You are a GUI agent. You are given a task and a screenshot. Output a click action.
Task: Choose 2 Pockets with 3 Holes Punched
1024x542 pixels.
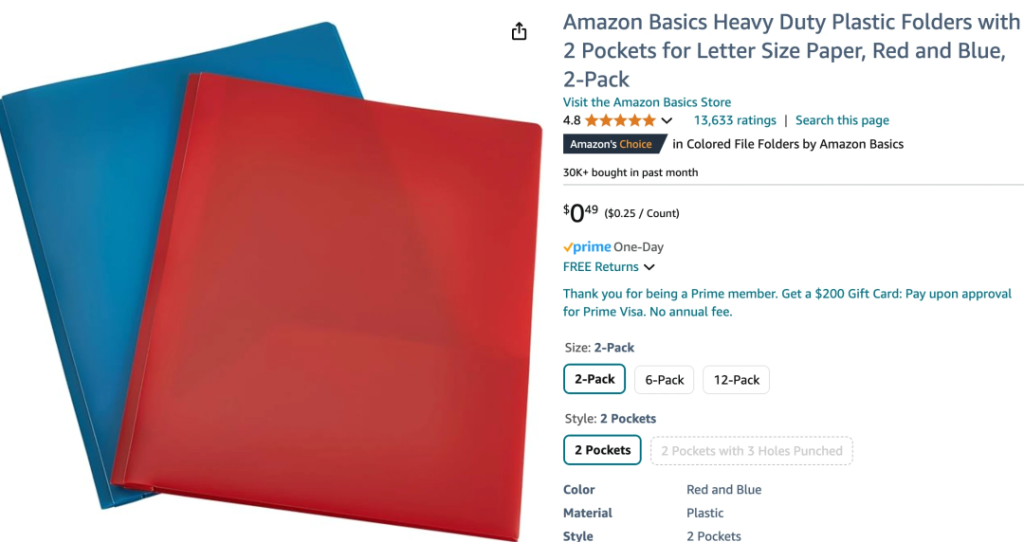click(x=752, y=451)
